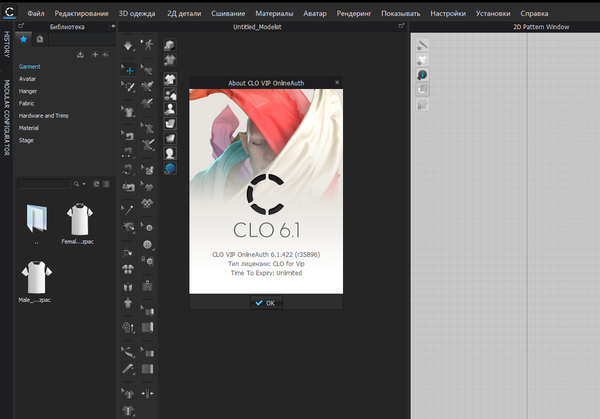600x419 pixels.
Task: Open the Файл menu
Action: (36, 12)
